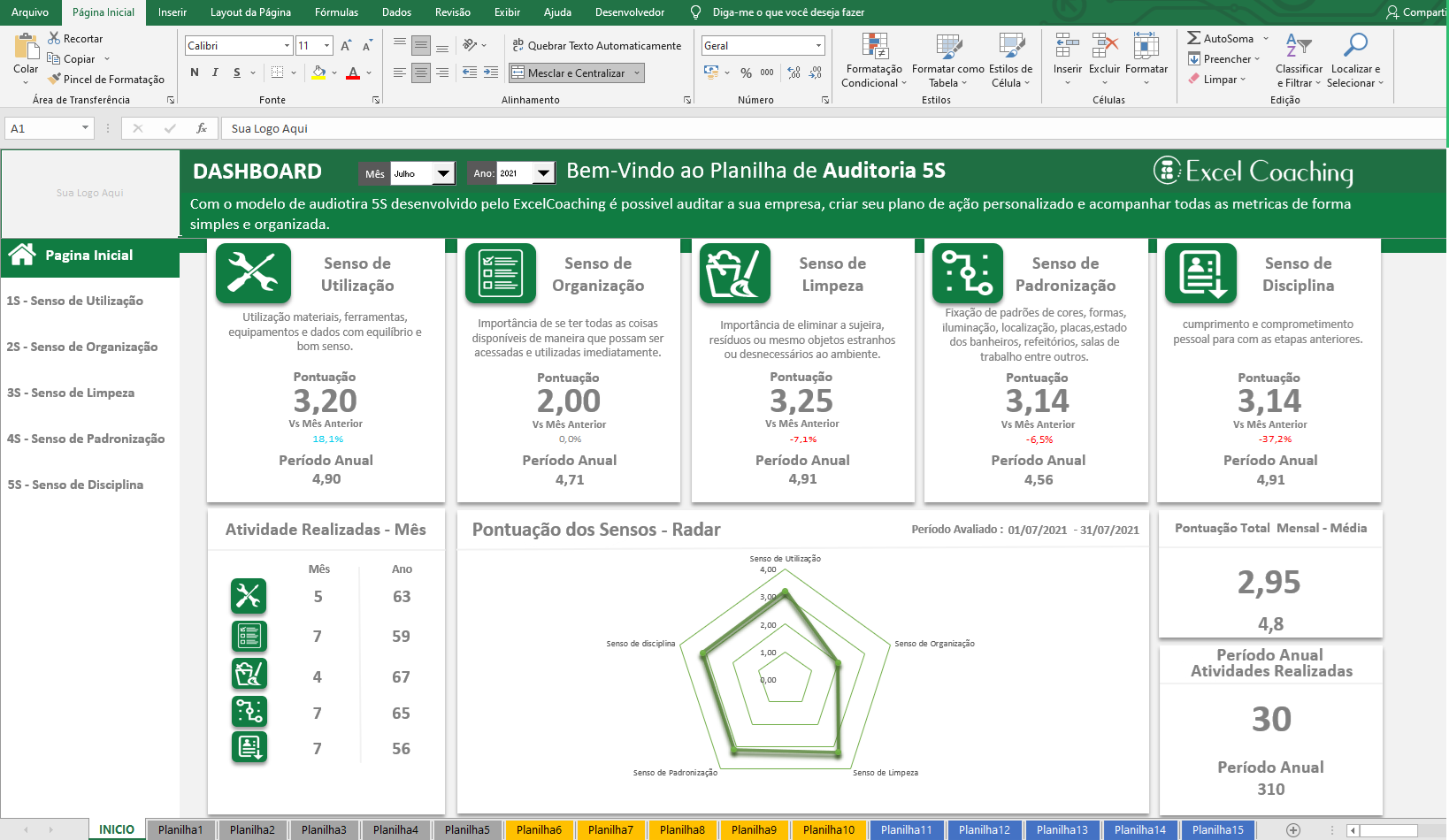Image resolution: width=1449 pixels, height=840 pixels.
Task: Toggle italic formatting in Fonte group
Action: click(x=215, y=73)
